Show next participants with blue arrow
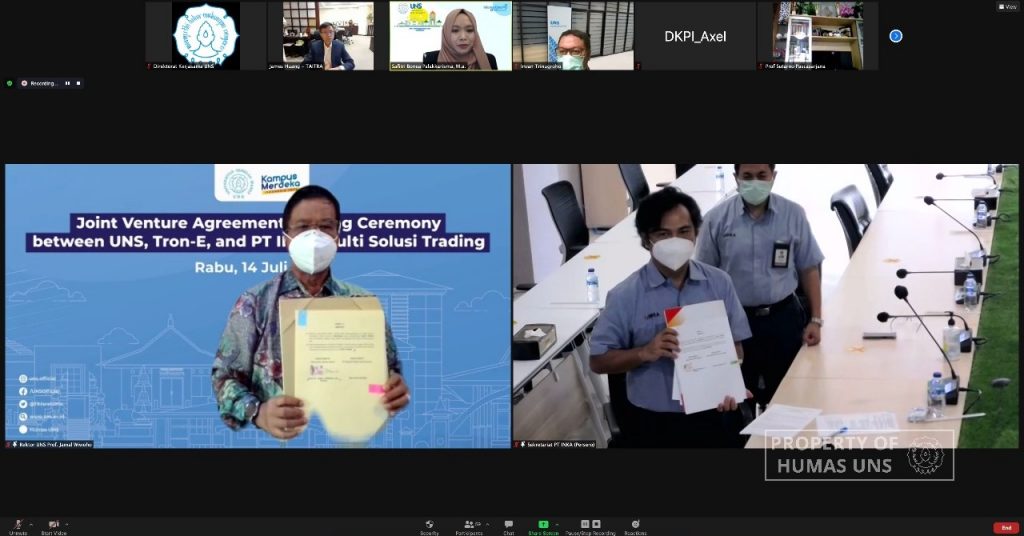 (x=896, y=36)
